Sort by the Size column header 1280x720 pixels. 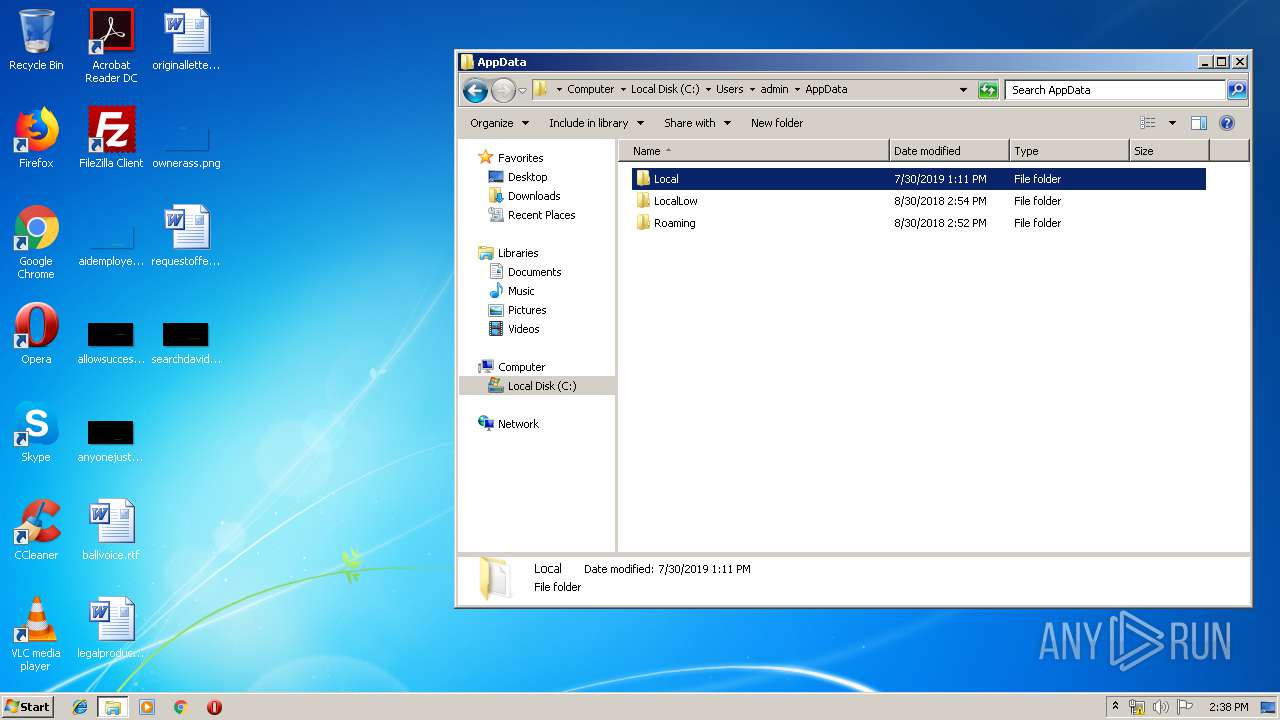tap(1169, 151)
